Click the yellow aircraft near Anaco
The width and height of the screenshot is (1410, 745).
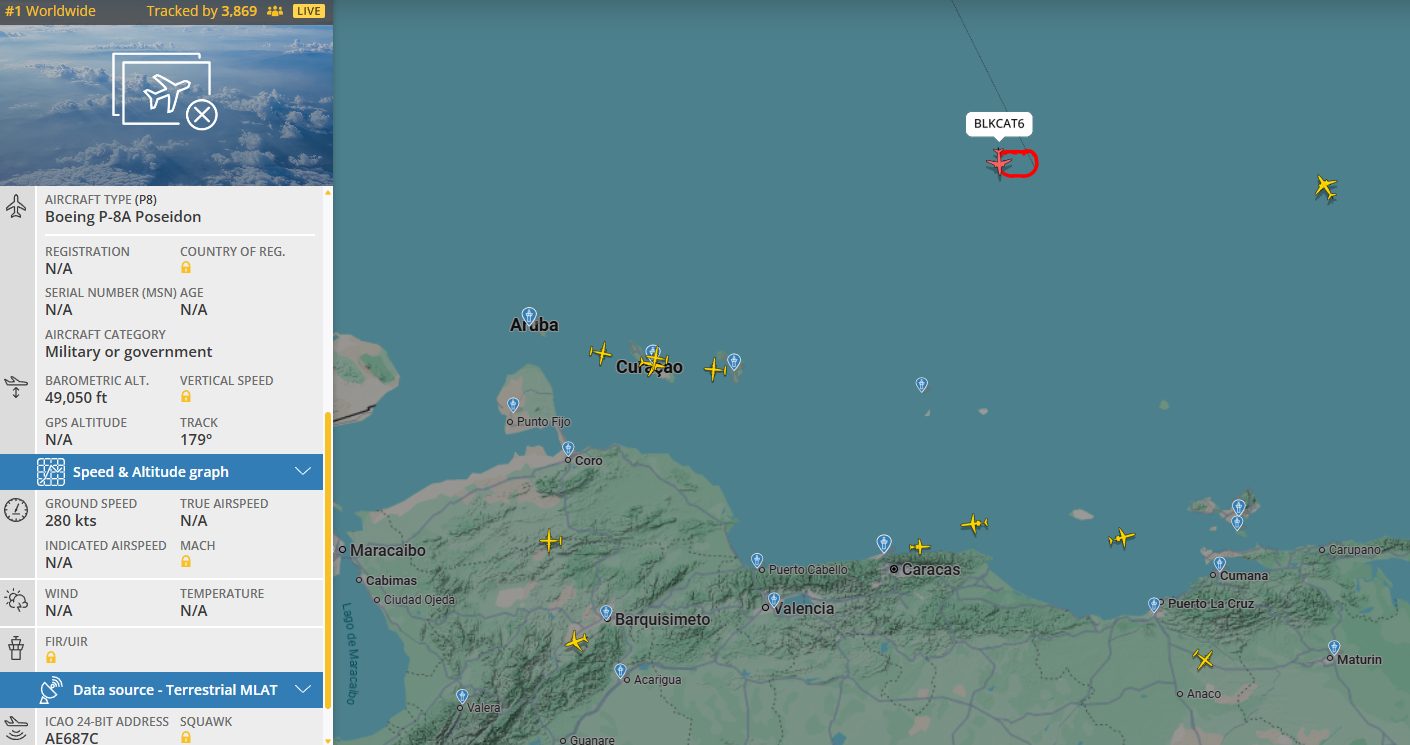[x=1203, y=659]
